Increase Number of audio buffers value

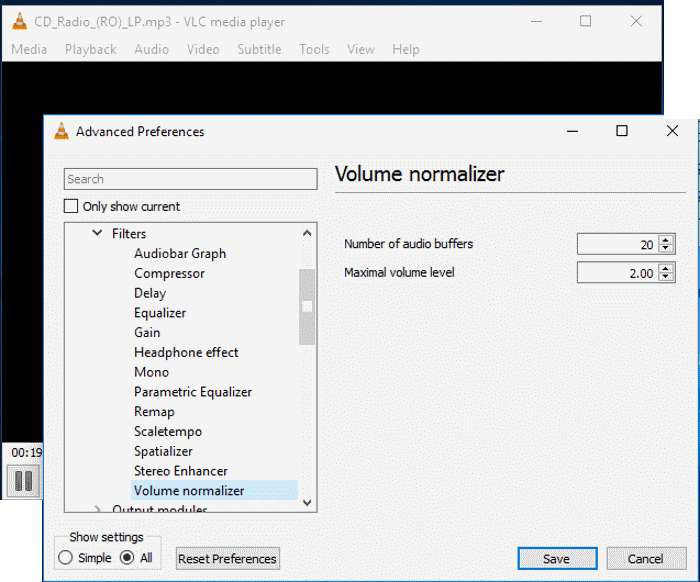pos(666,240)
